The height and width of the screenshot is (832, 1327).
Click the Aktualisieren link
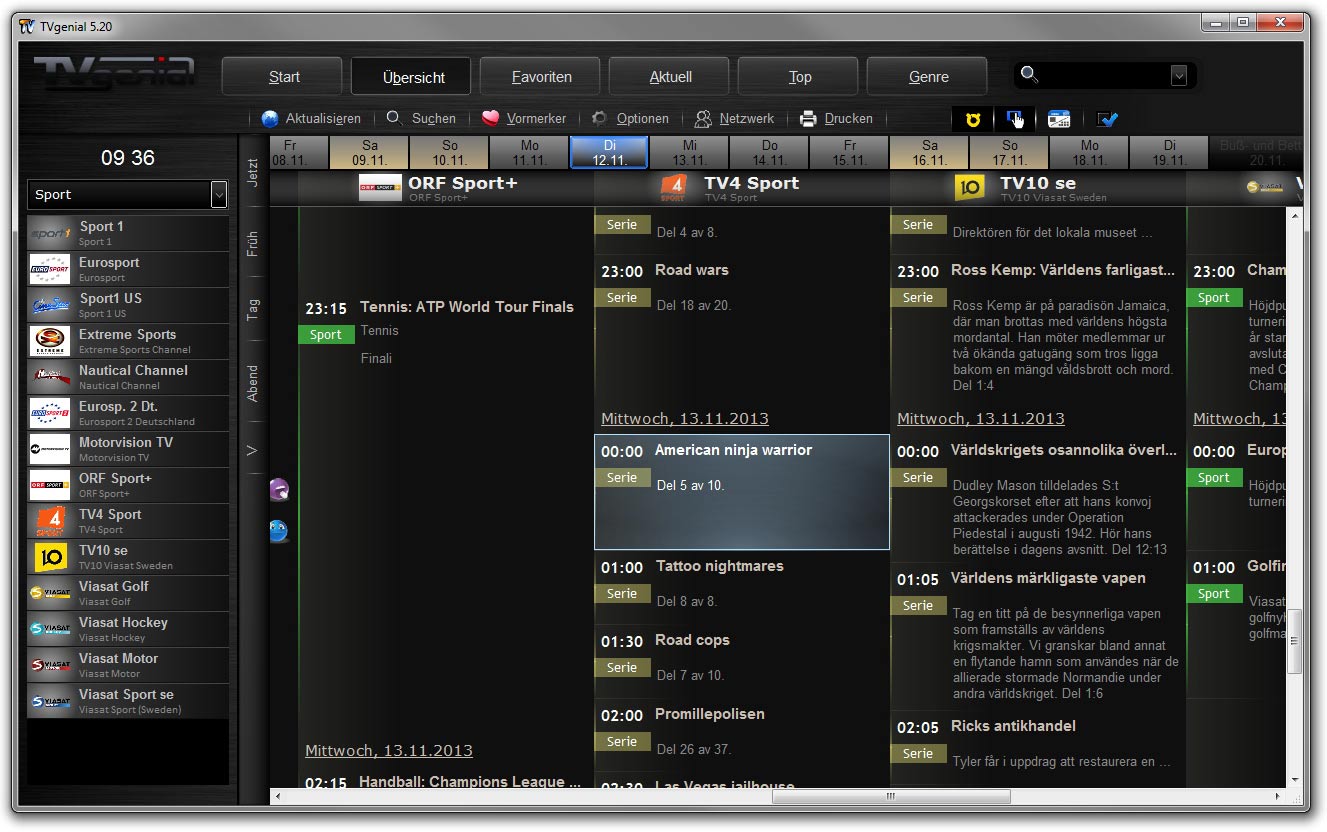pyautogui.click(x=323, y=119)
